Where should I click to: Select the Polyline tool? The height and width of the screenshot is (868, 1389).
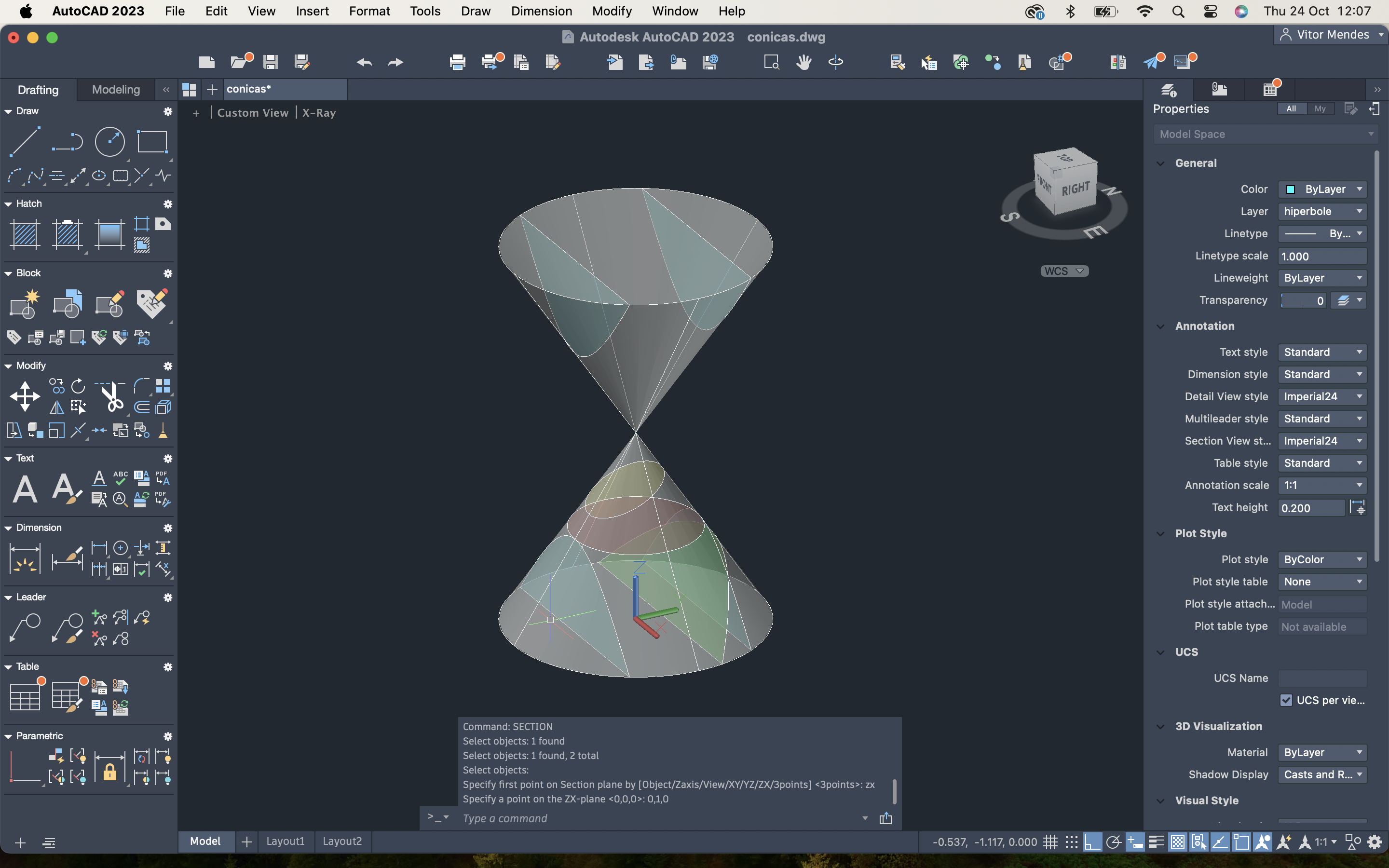67,141
